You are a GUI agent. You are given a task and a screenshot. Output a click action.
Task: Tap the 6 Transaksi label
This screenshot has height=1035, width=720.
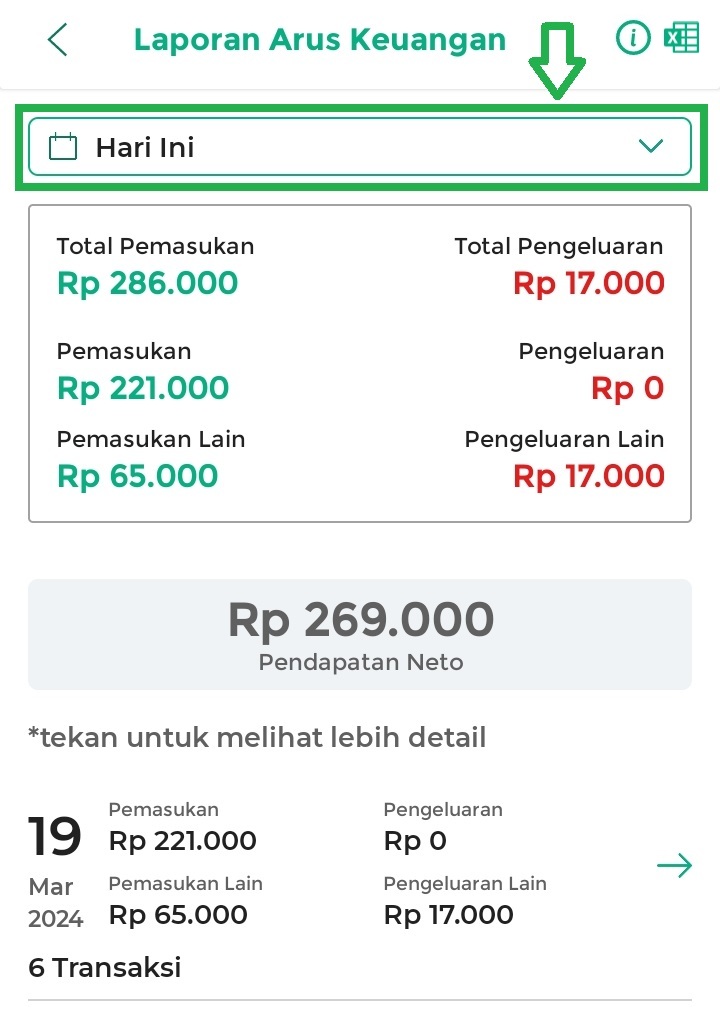105,968
